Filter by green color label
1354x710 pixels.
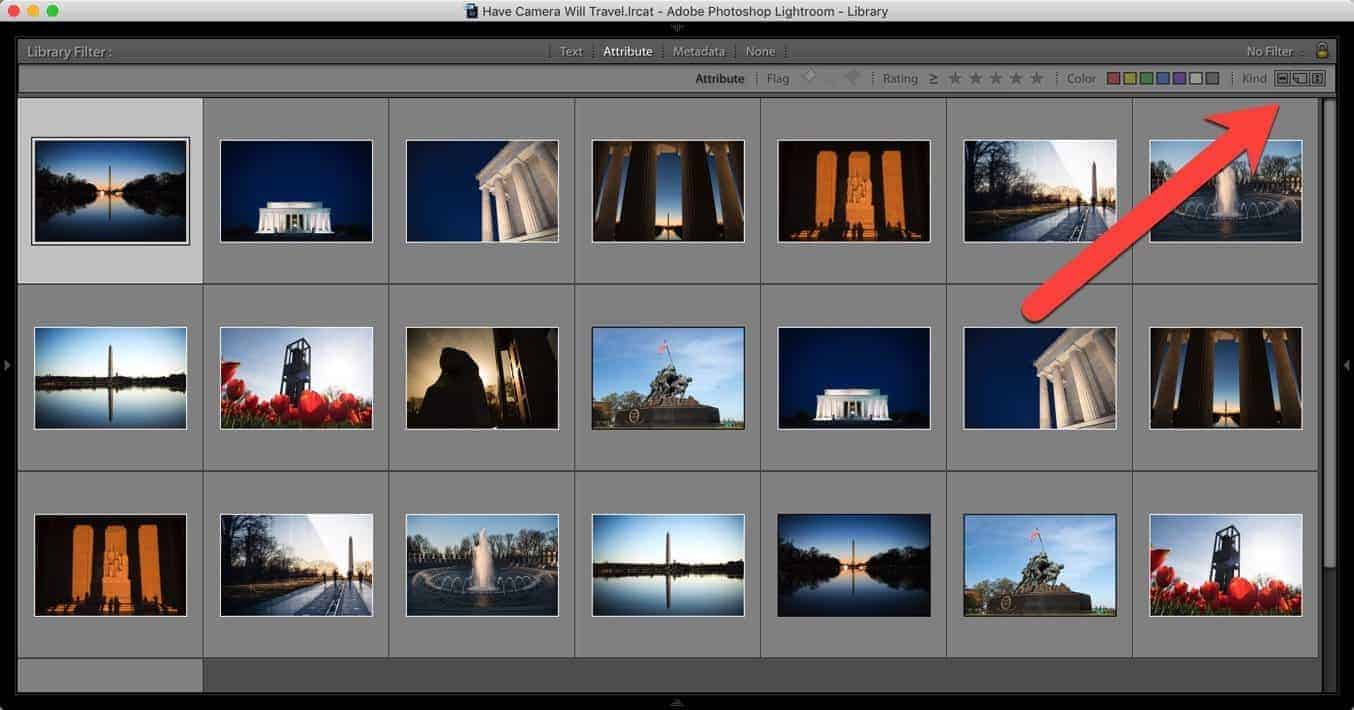pos(1146,78)
